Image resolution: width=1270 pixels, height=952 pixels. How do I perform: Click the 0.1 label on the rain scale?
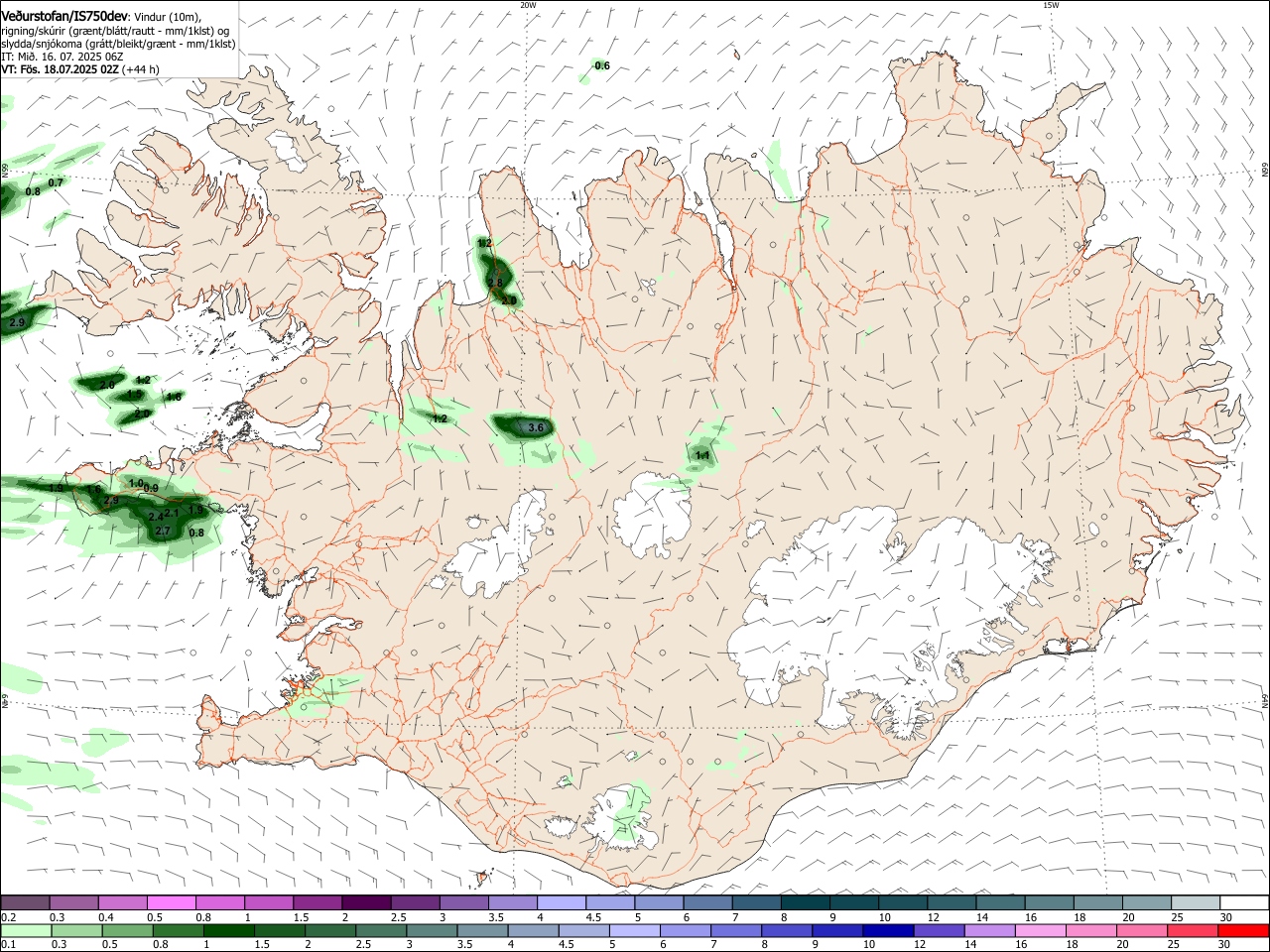click(8, 944)
